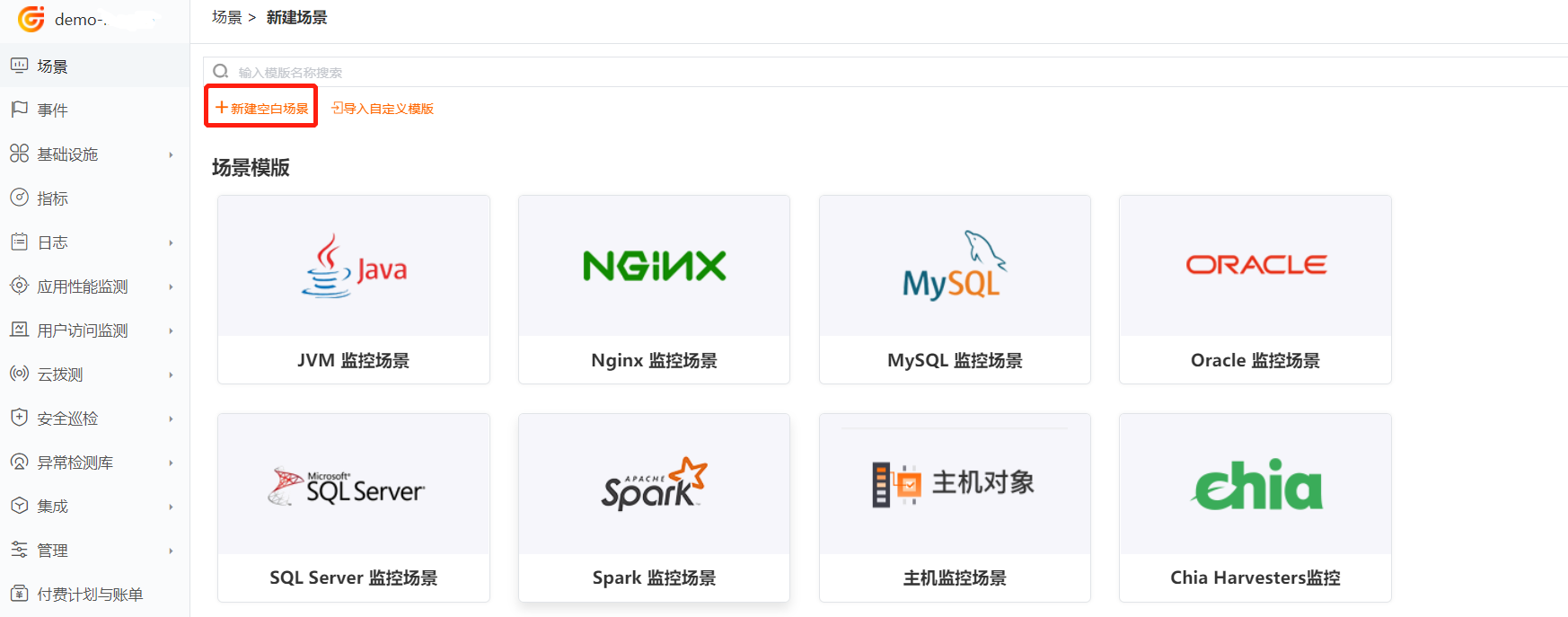The height and width of the screenshot is (617, 1568).
Task: Expand the 异常检测库 submenu arrow
Action: [171, 463]
